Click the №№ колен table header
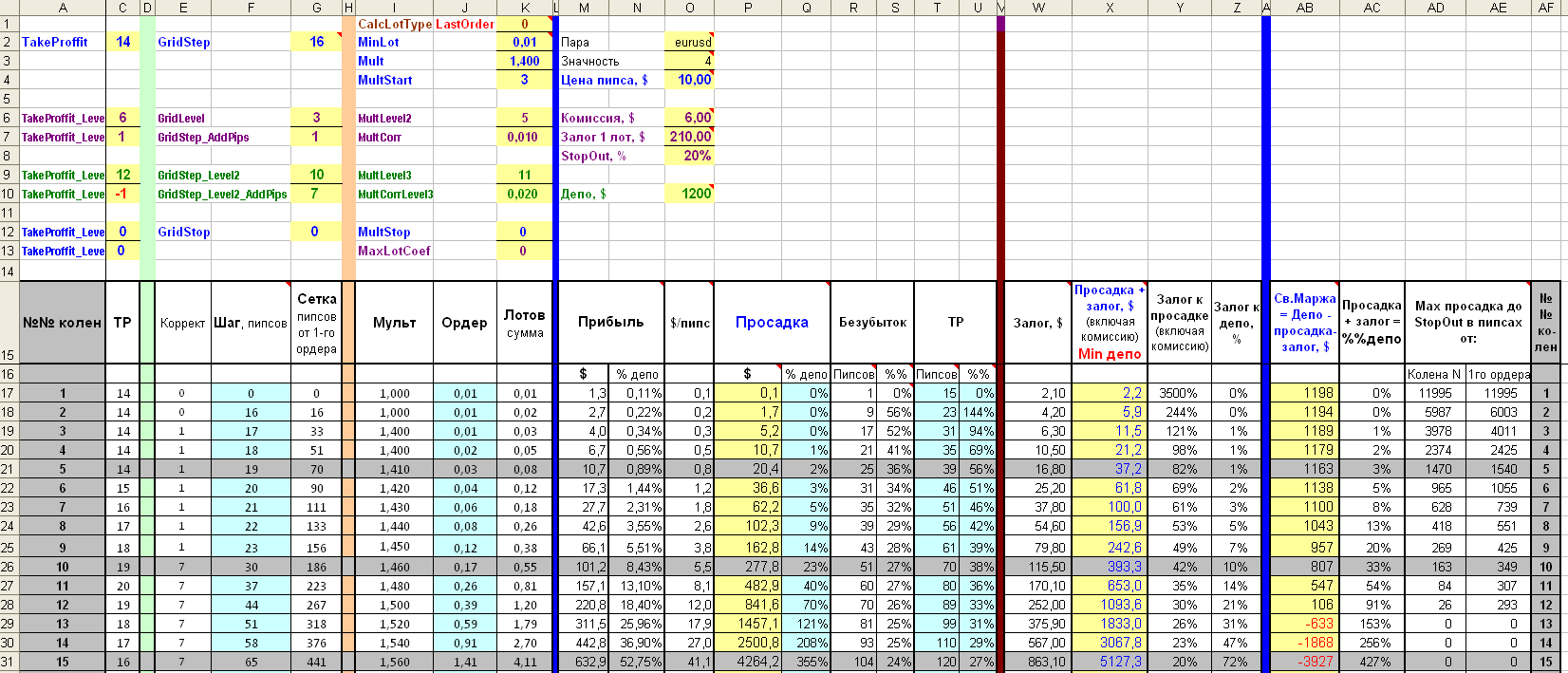The width and height of the screenshot is (1568, 673). pyautogui.click(x=63, y=323)
